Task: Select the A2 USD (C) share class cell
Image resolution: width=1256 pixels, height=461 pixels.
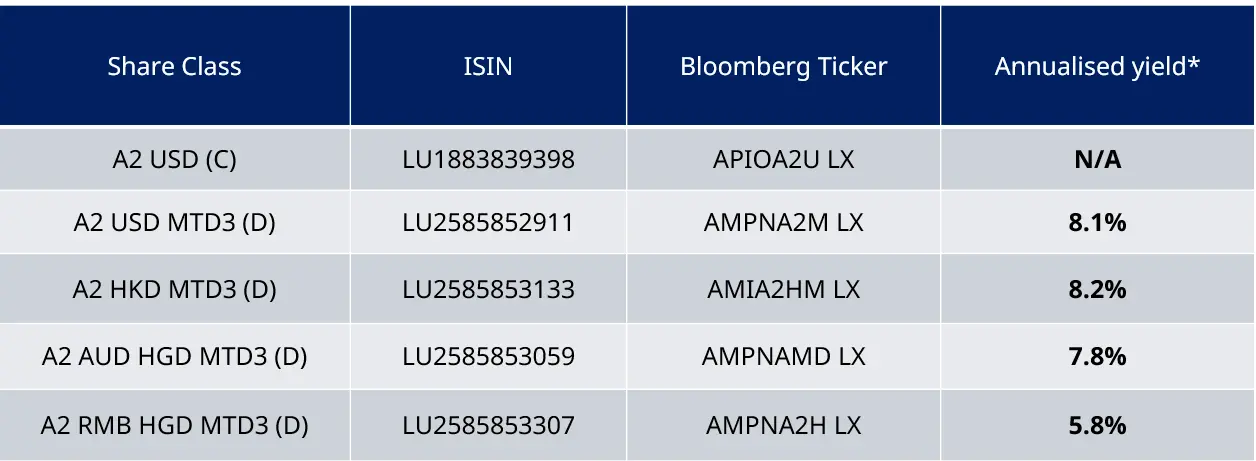Action: point(175,159)
